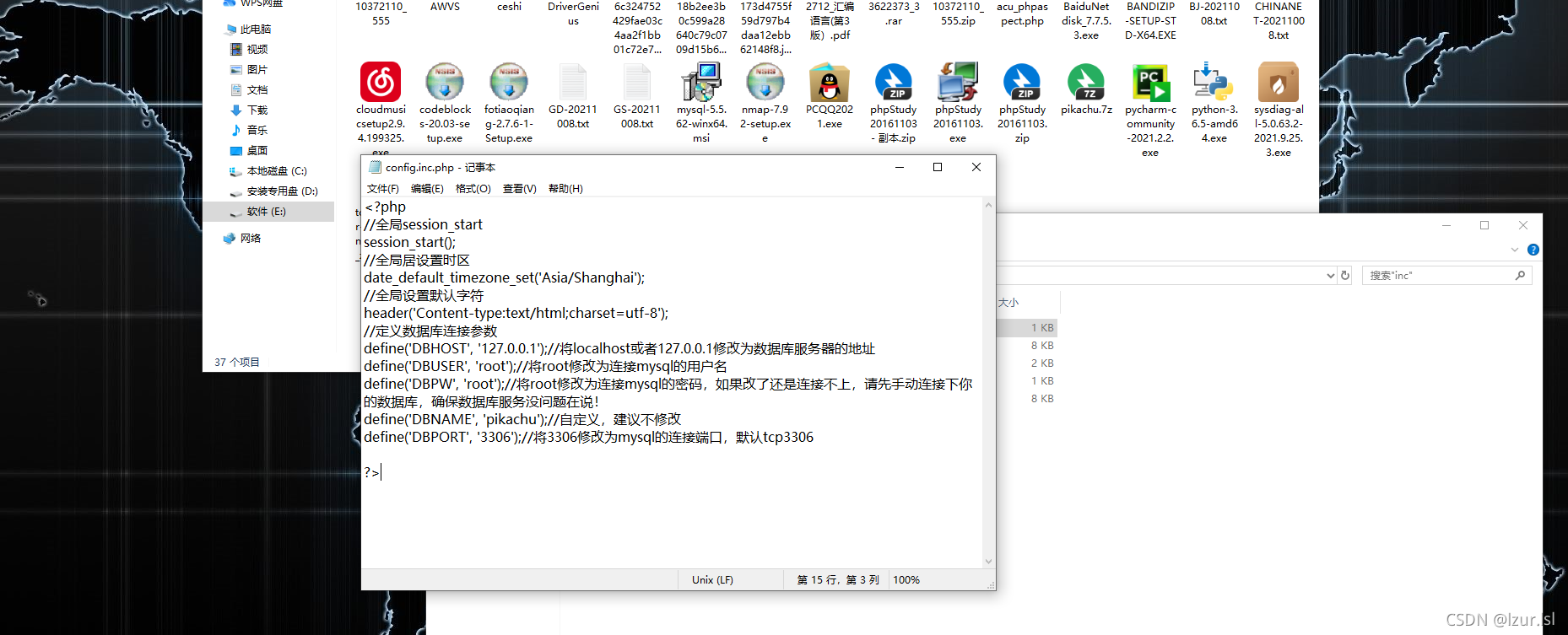This screenshot has height=635, width=1568.
Task: Open the GD-20211008.txt file icon
Action: (573, 83)
